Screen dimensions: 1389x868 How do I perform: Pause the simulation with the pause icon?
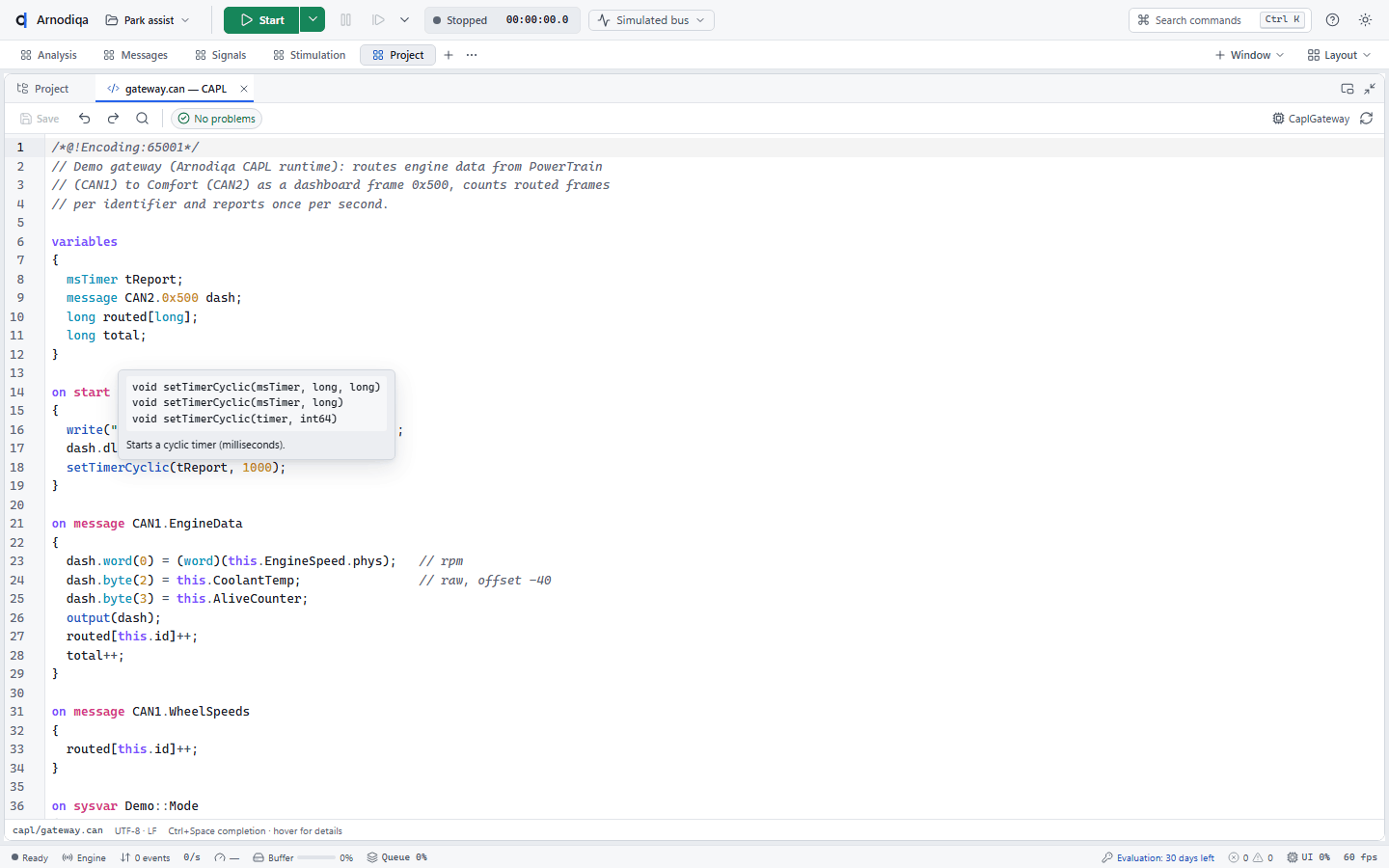click(x=346, y=20)
